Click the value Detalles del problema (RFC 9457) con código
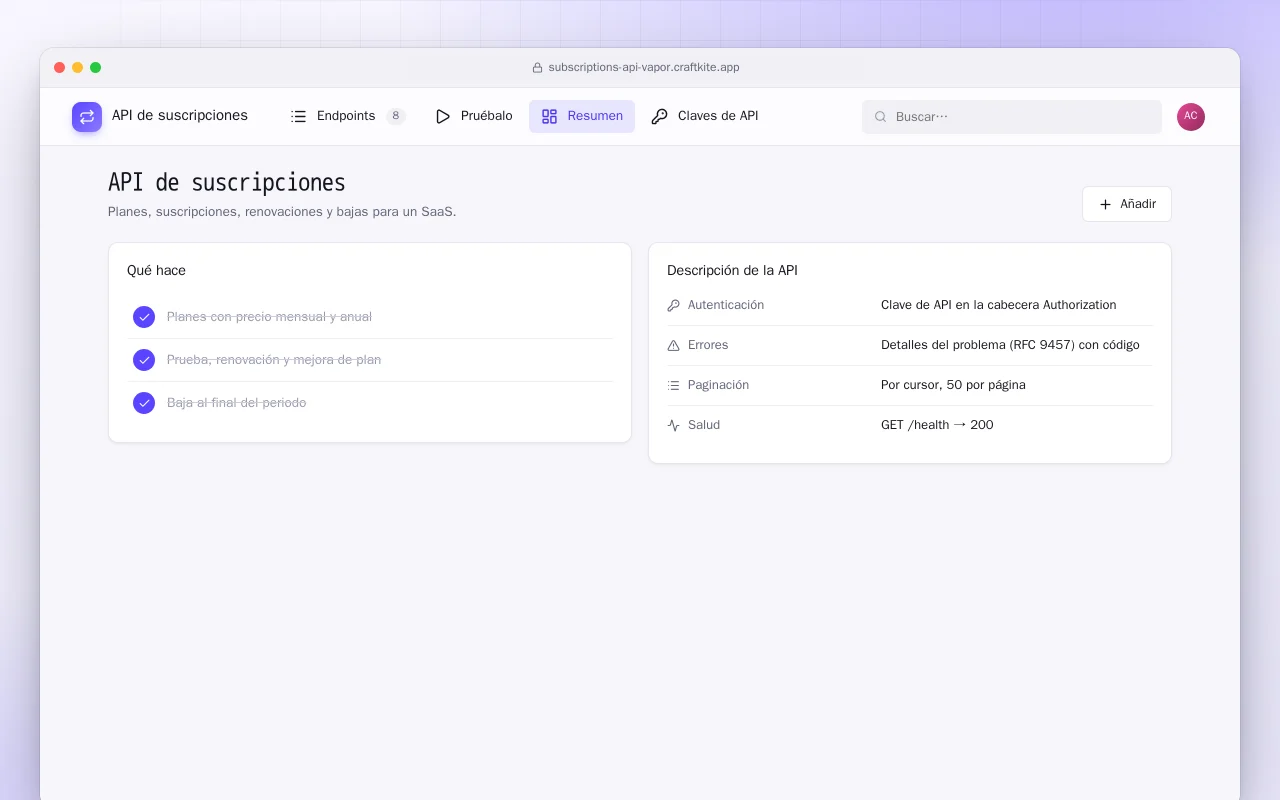Viewport: 1280px width, 800px height. point(1010,345)
